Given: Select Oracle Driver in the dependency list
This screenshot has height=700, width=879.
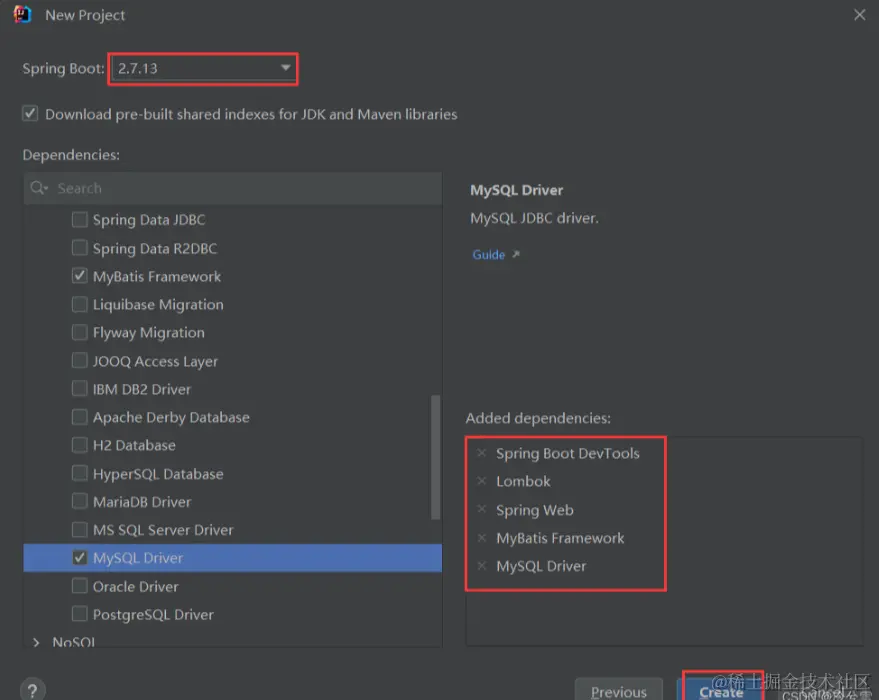Looking at the screenshot, I should click(135, 586).
